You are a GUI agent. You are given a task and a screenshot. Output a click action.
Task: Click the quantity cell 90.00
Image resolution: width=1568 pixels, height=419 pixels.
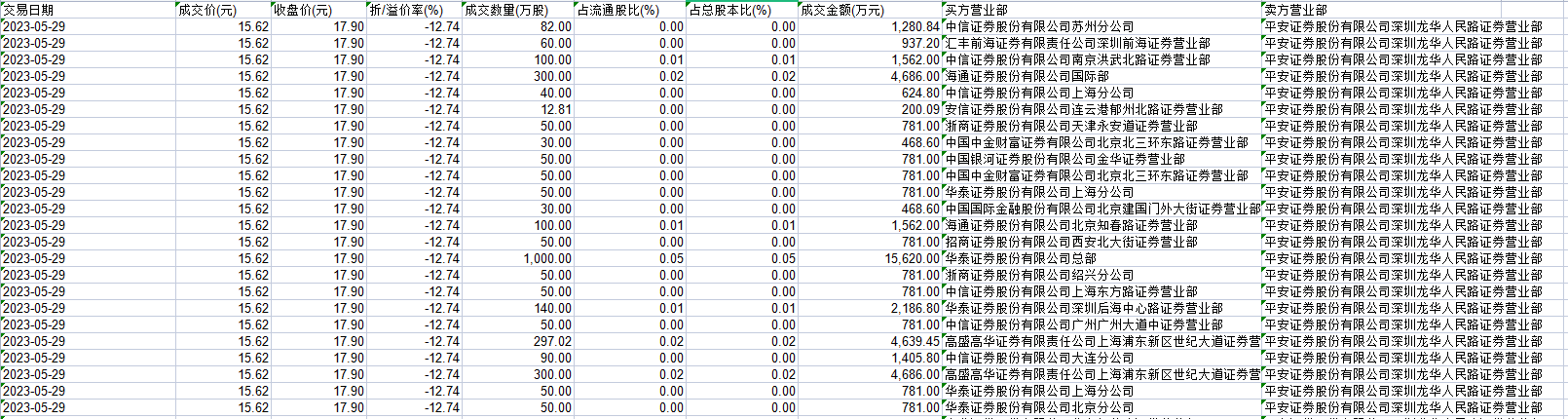[x=517, y=359]
